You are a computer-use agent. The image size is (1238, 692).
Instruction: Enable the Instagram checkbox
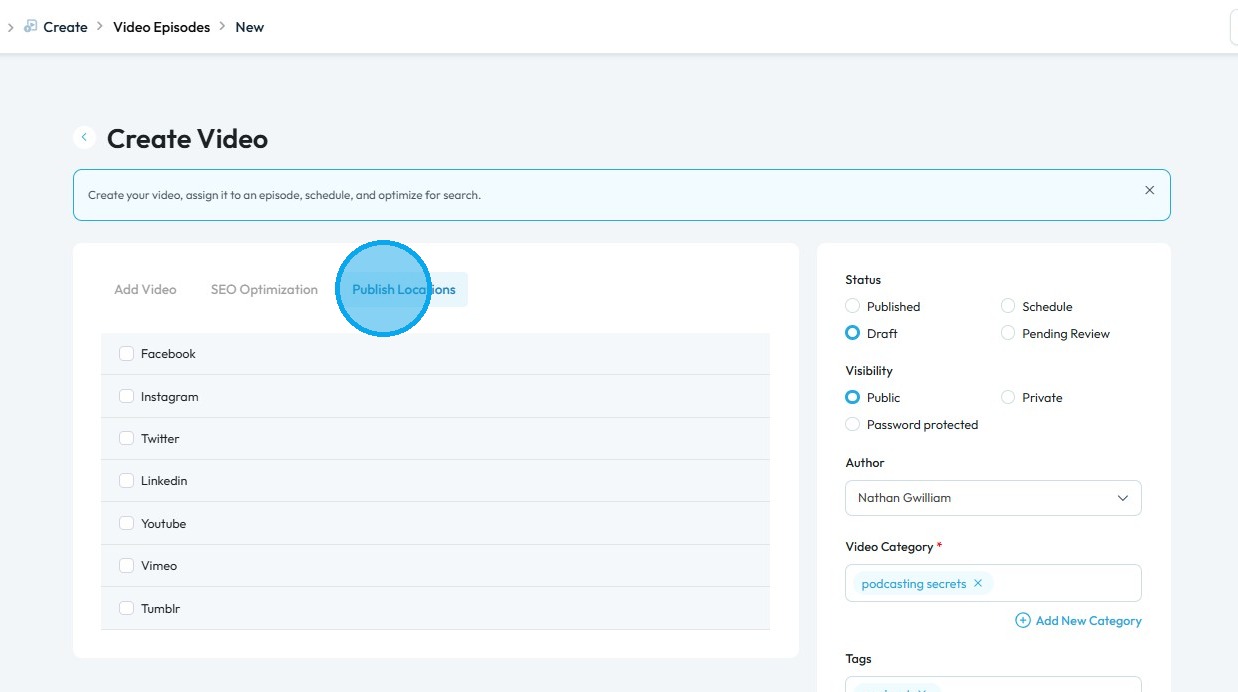click(126, 396)
